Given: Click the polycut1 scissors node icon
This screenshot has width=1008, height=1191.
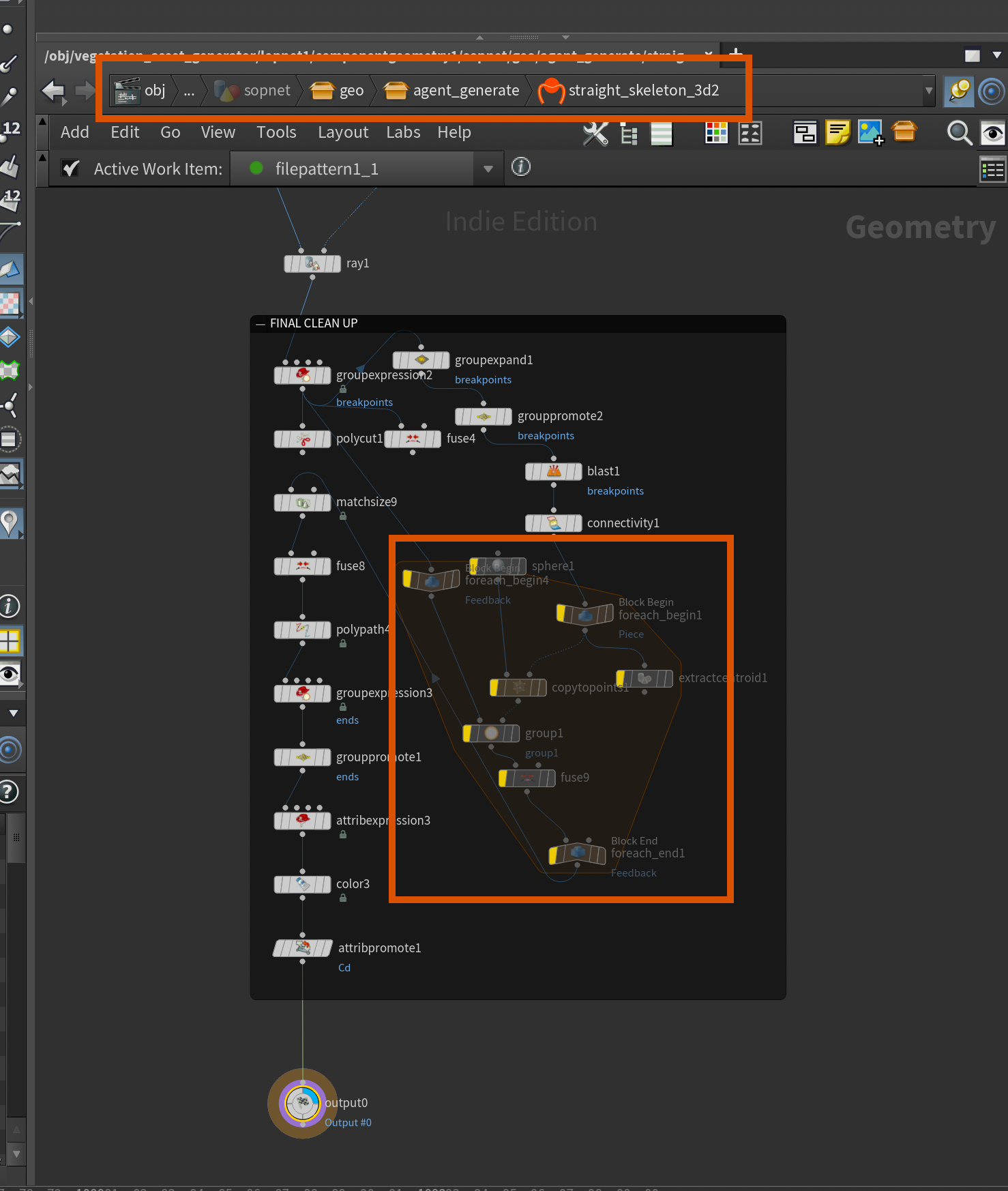Looking at the screenshot, I should [x=303, y=439].
